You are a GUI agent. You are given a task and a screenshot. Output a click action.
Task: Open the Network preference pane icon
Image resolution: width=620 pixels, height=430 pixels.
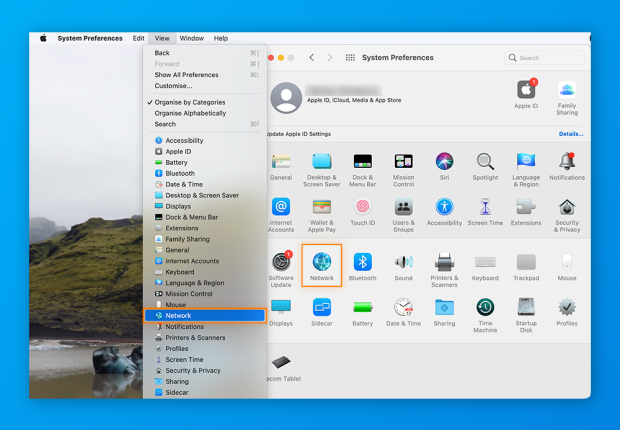tap(322, 262)
